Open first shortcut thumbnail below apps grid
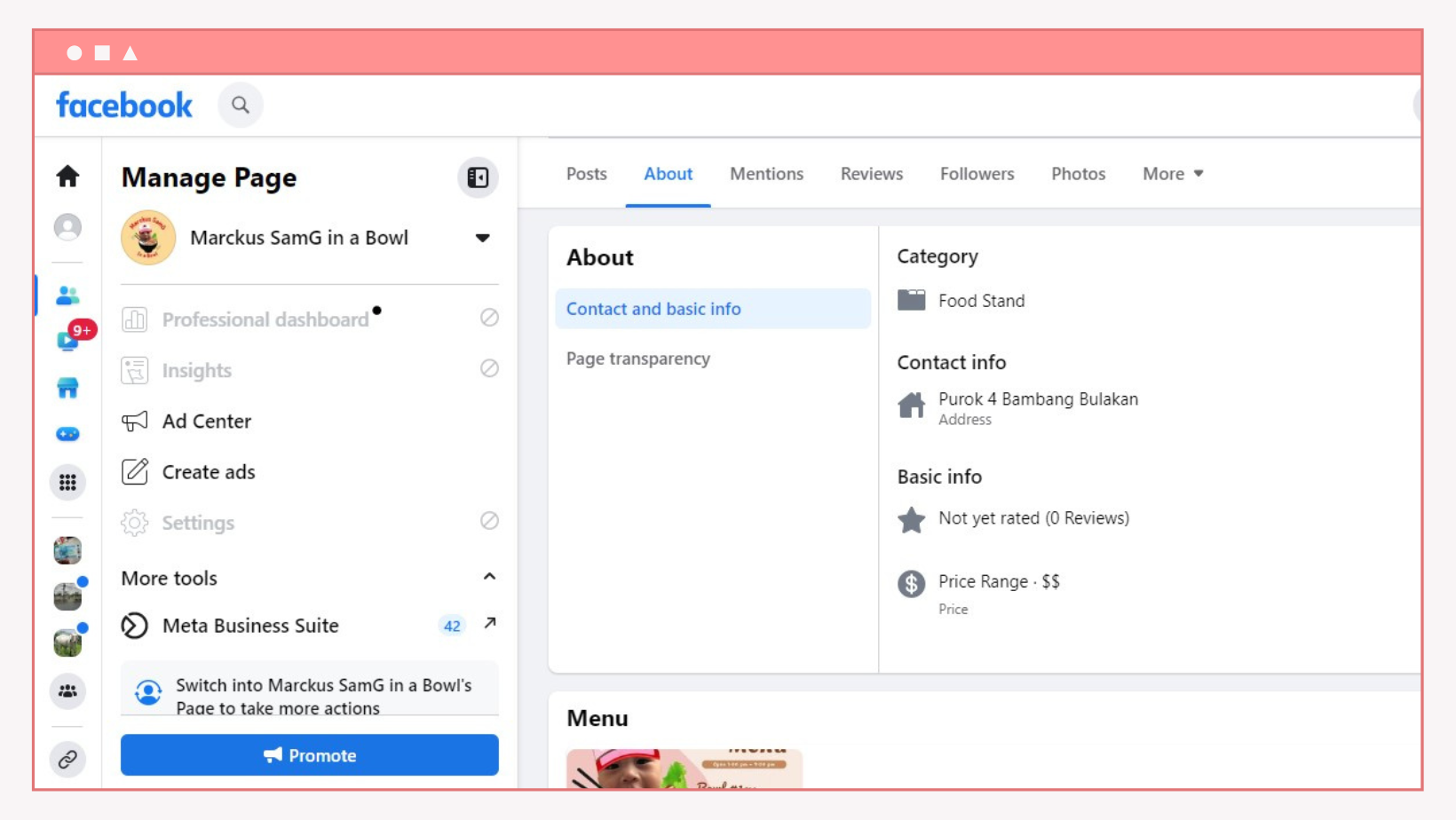 pyautogui.click(x=67, y=550)
